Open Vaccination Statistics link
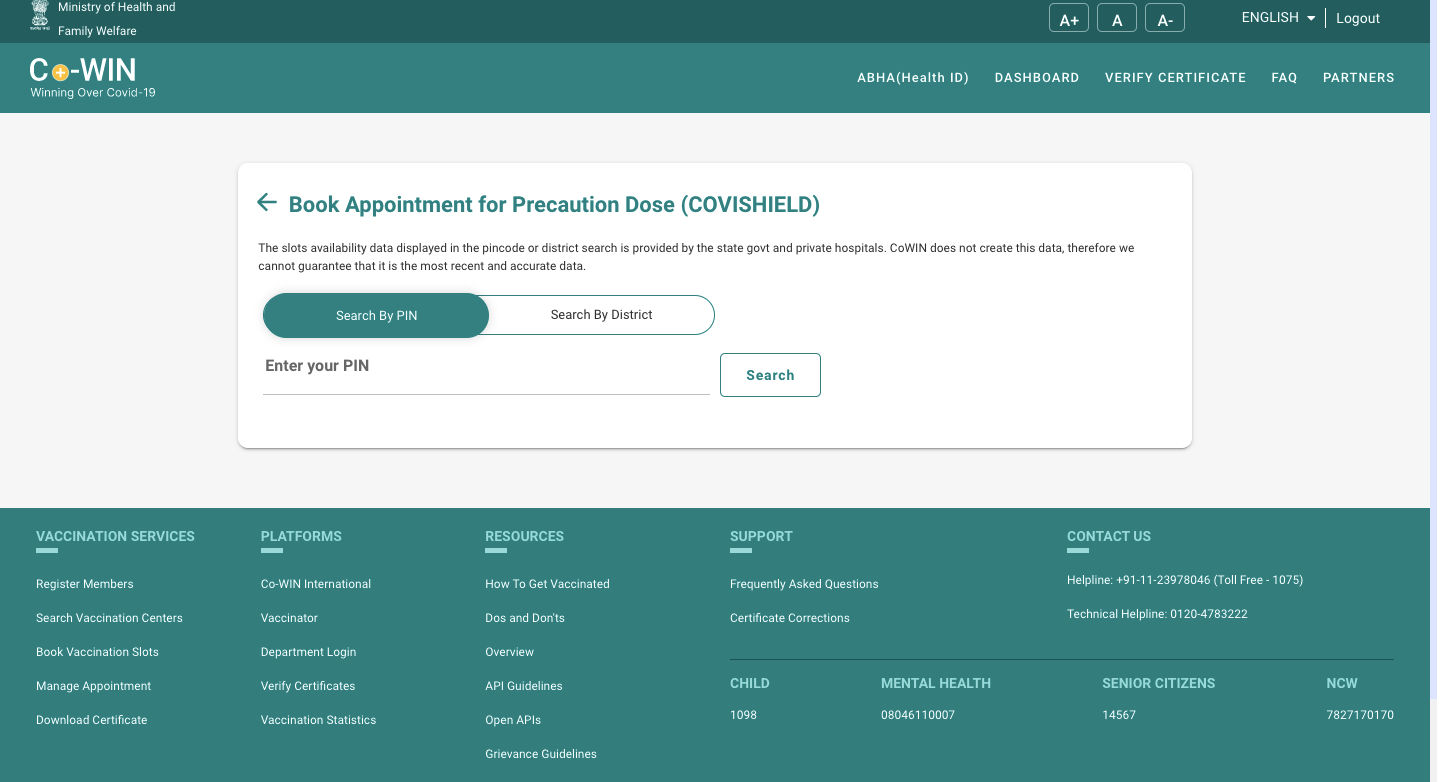The height and width of the screenshot is (782, 1440). 318,720
